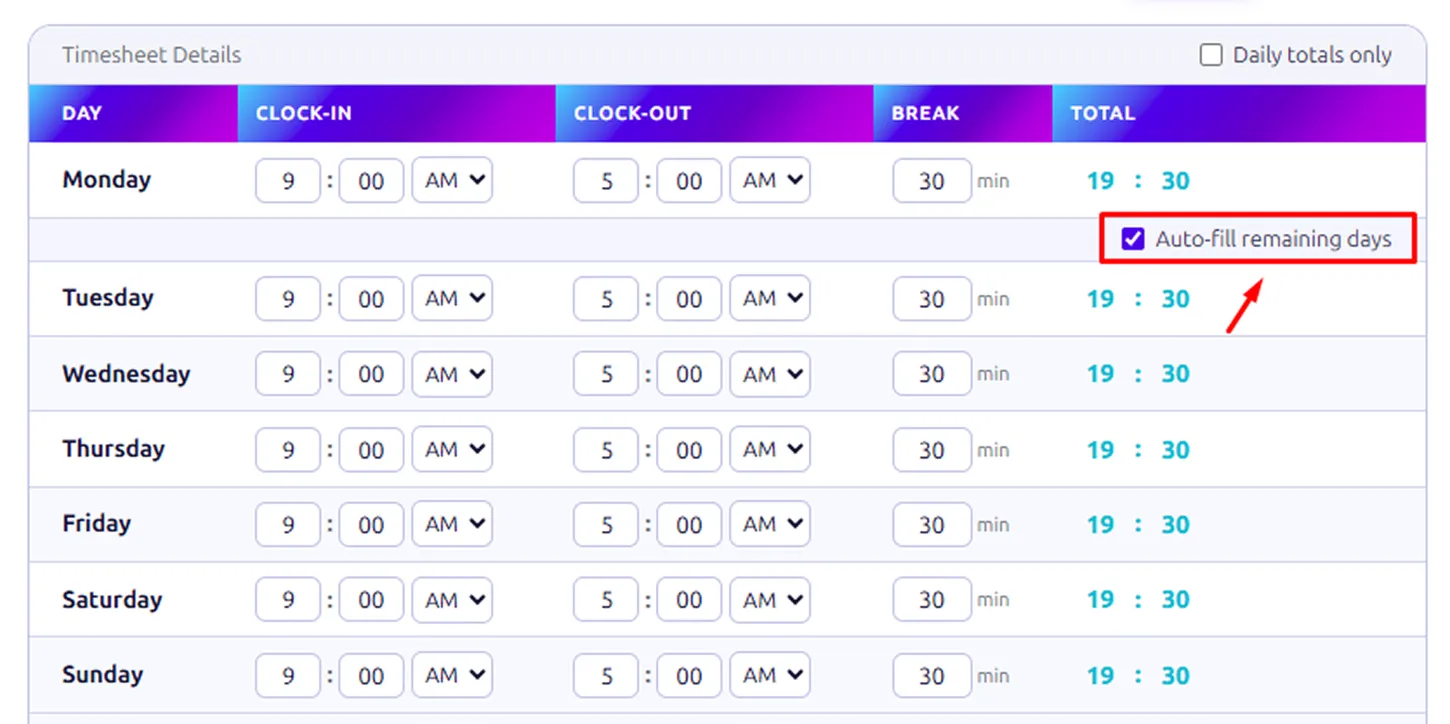The height and width of the screenshot is (724, 1450).
Task: Click Thursday break minutes field
Action: pyautogui.click(x=931, y=450)
